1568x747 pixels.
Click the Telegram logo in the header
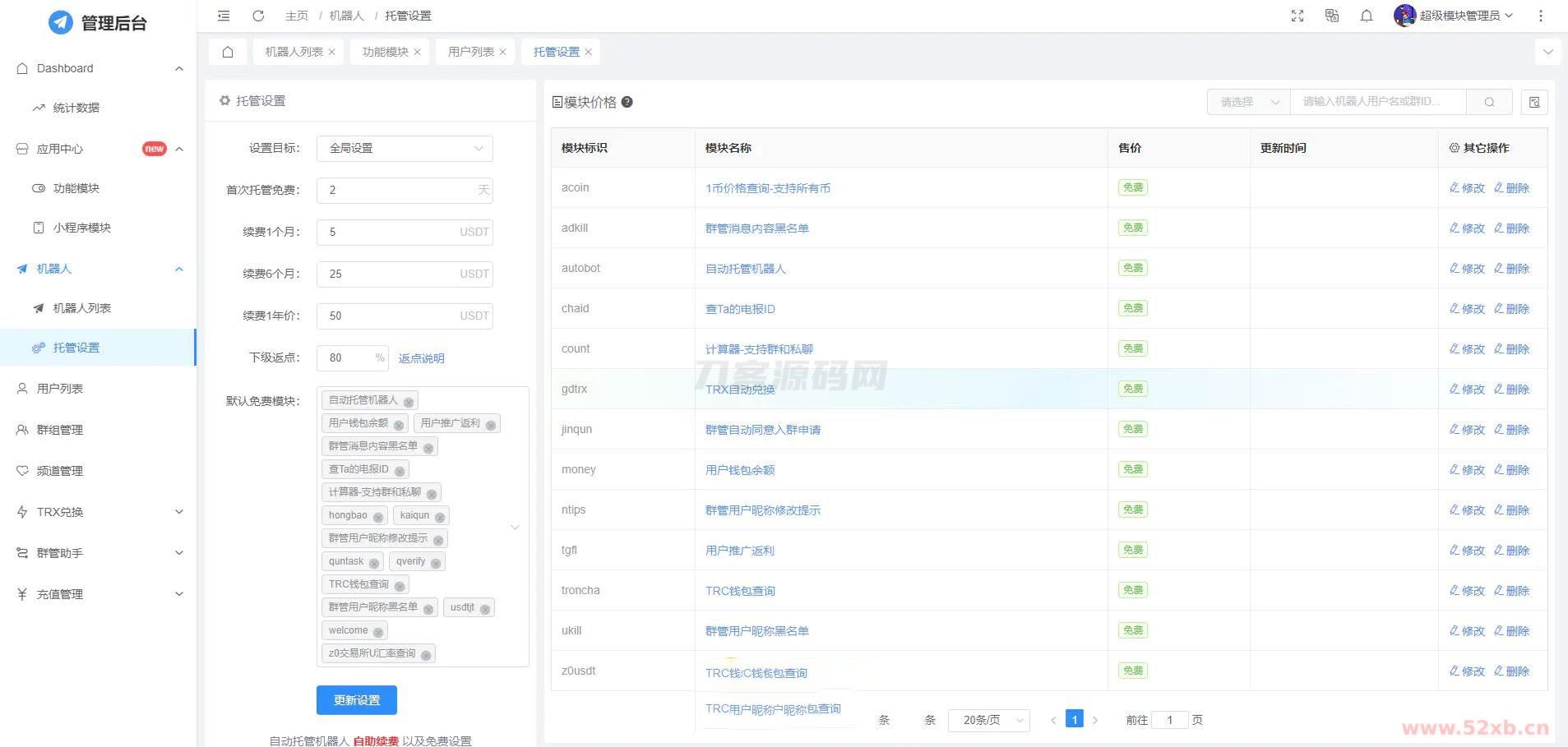point(60,22)
